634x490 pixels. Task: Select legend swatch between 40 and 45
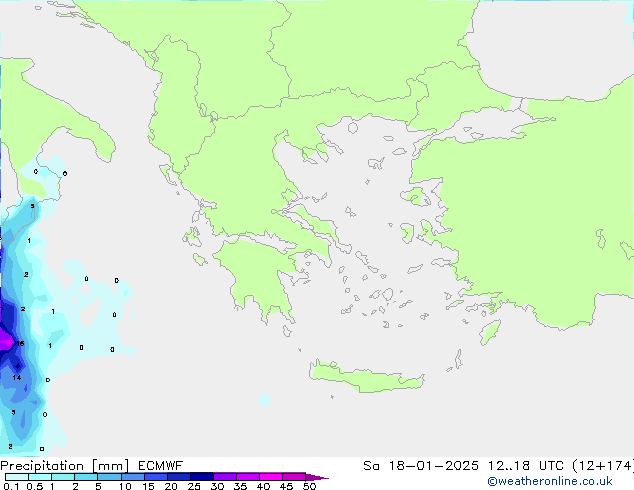tap(271, 477)
